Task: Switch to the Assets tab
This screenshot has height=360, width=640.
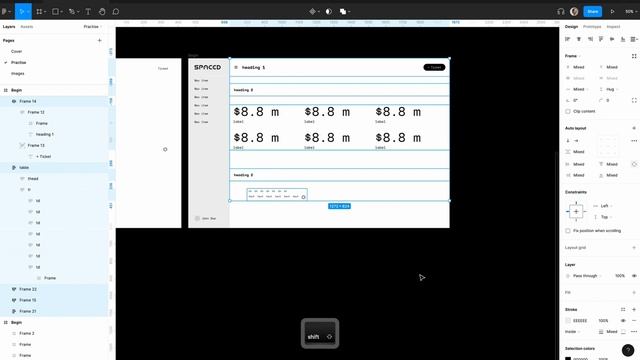Action: coord(27,27)
